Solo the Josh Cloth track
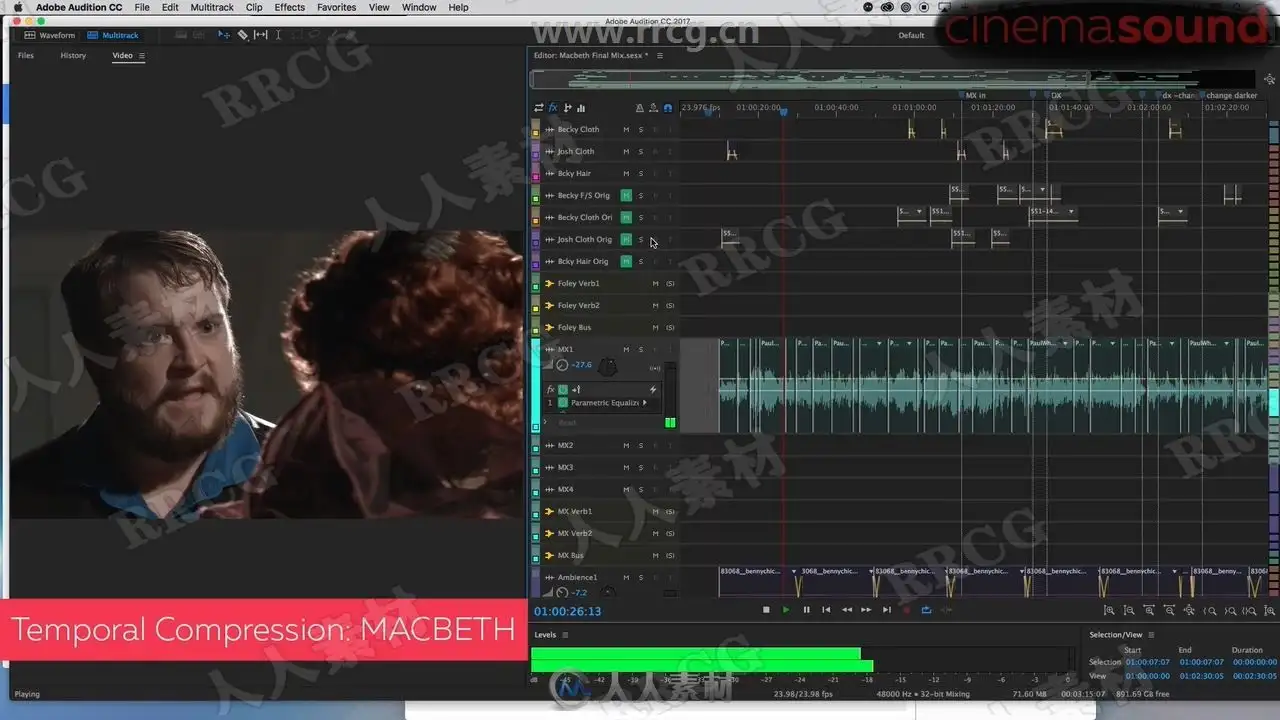This screenshot has width=1280, height=720. tap(641, 152)
